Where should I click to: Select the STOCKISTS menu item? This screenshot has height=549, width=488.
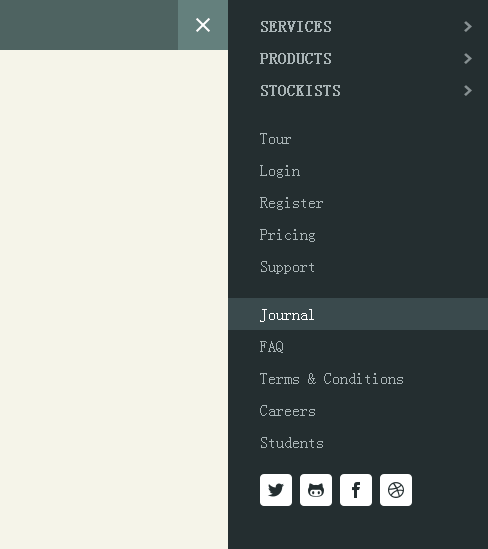300,91
